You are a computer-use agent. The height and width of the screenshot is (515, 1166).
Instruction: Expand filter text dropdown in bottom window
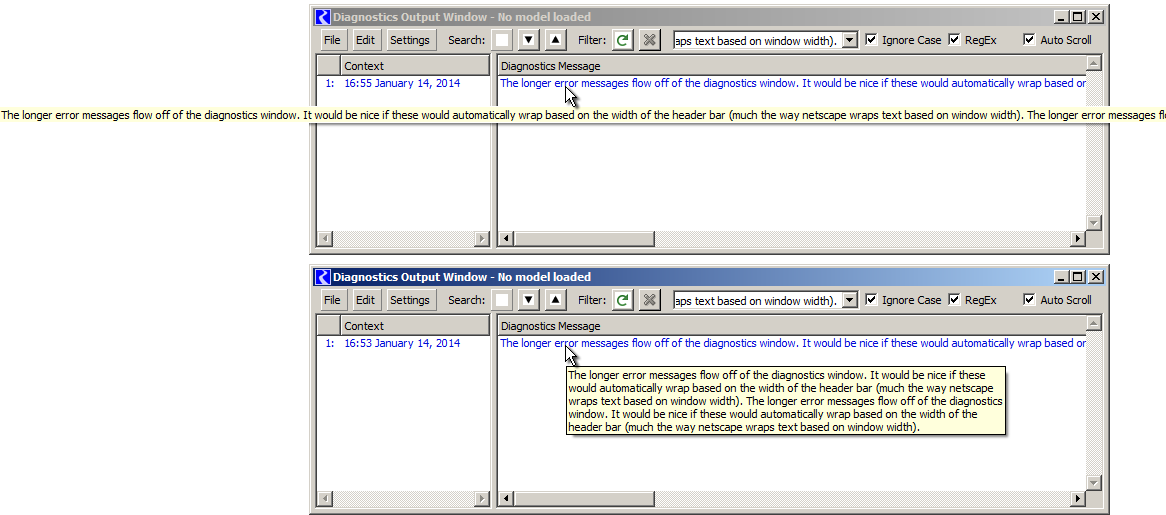tap(851, 300)
